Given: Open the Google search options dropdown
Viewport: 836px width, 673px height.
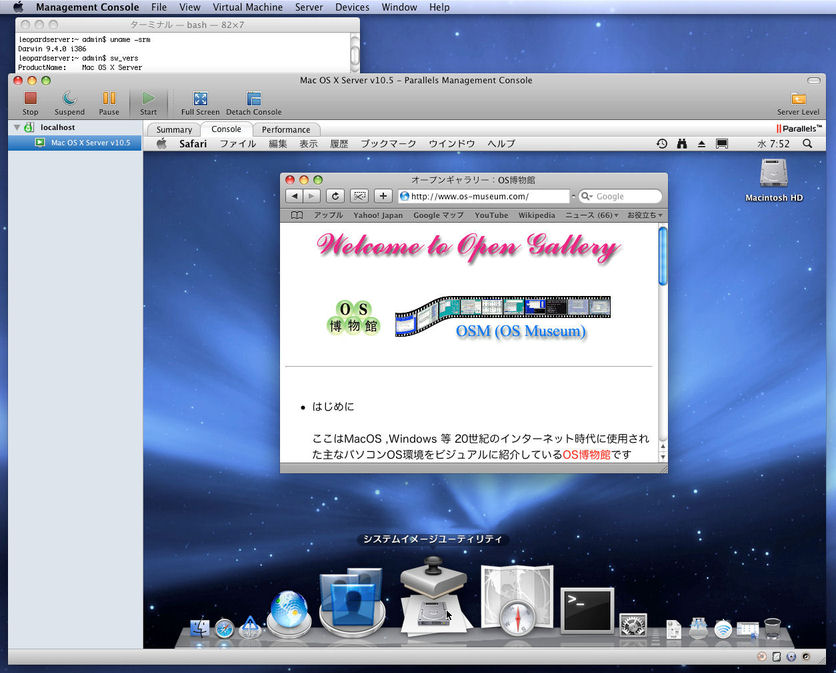Looking at the screenshot, I should click(x=587, y=196).
